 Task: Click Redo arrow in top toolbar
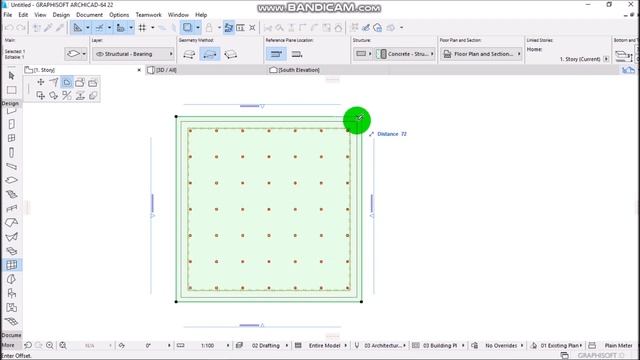pyautogui.click(x=20, y=28)
